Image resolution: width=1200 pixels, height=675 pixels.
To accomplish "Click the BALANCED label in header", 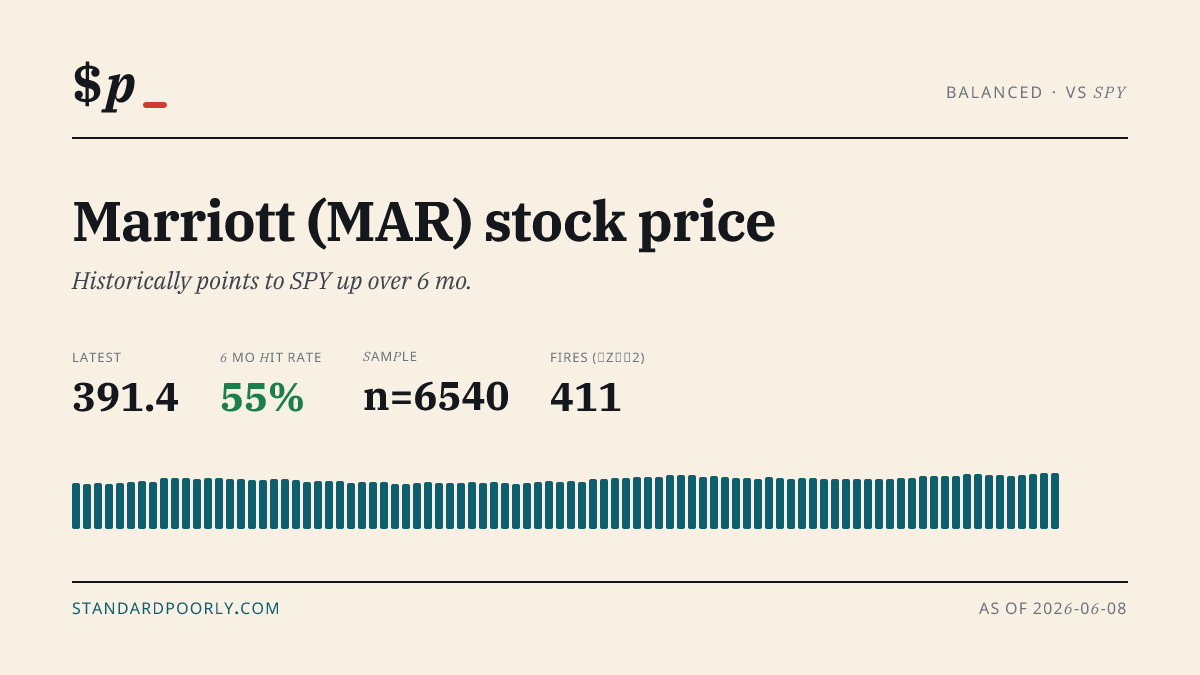I will click(994, 92).
